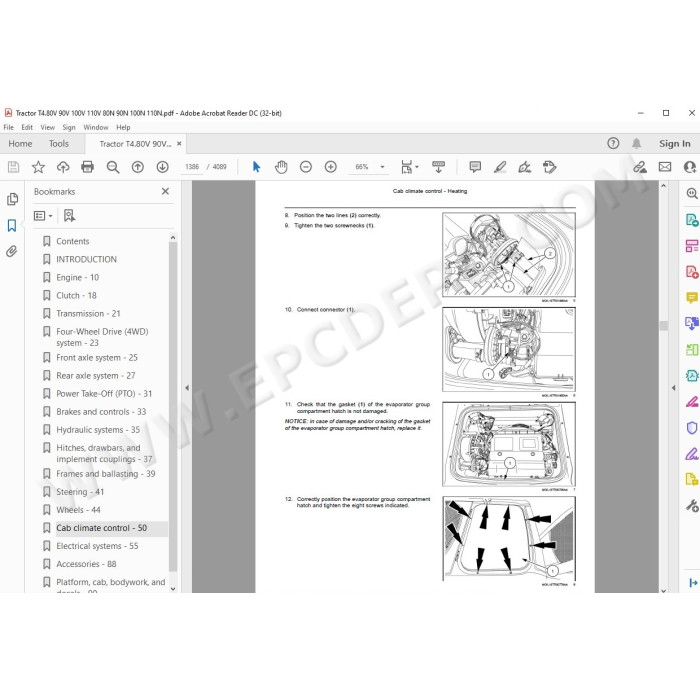Open Electrical systems - 55 bookmark
The image size is (700, 700).
(x=97, y=546)
